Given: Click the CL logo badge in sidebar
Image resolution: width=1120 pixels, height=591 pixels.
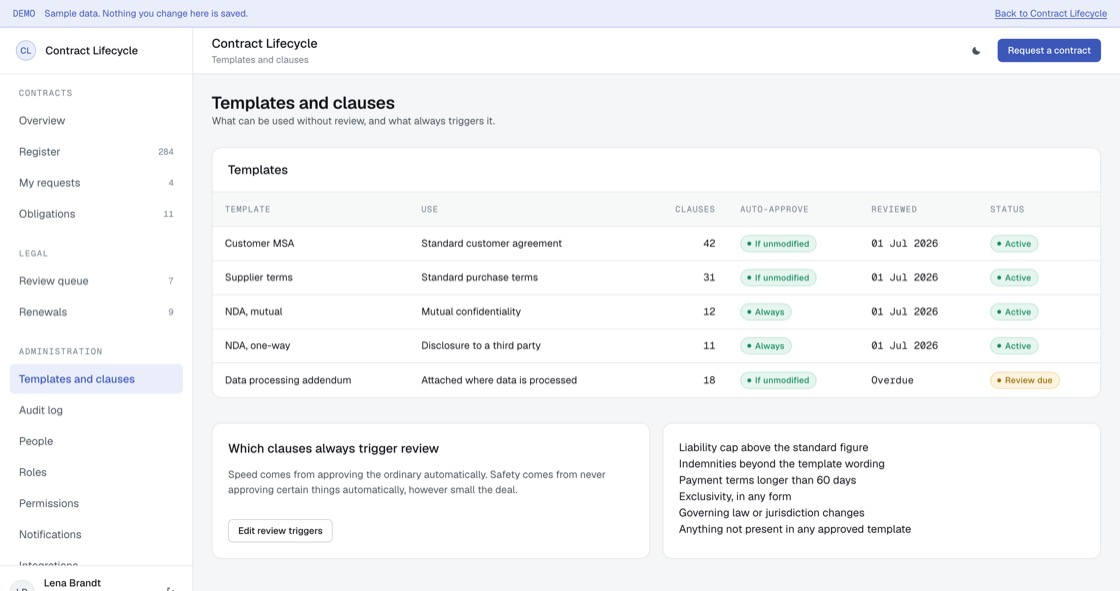Looking at the screenshot, I should 26,51.
